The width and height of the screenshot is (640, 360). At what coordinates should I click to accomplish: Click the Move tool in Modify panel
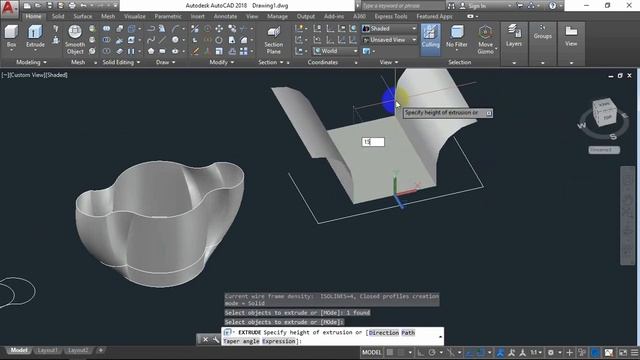coord(219,29)
